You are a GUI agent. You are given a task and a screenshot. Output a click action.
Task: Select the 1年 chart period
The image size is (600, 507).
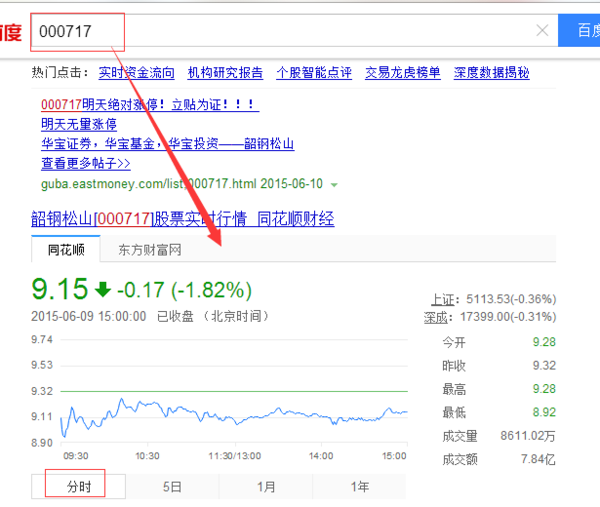coord(360,487)
